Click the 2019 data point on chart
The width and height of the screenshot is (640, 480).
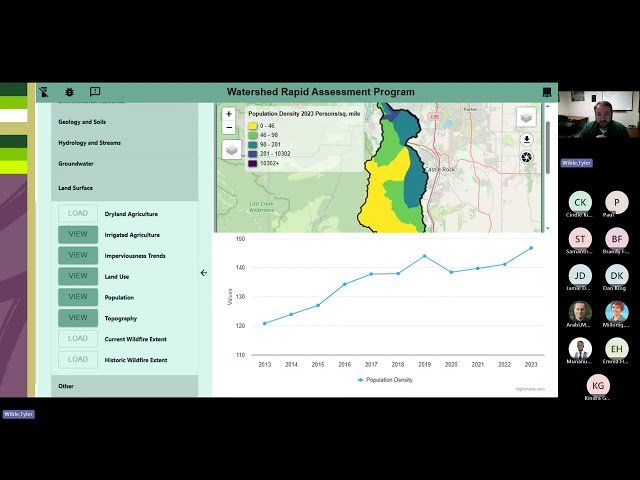tap(424, 256)
